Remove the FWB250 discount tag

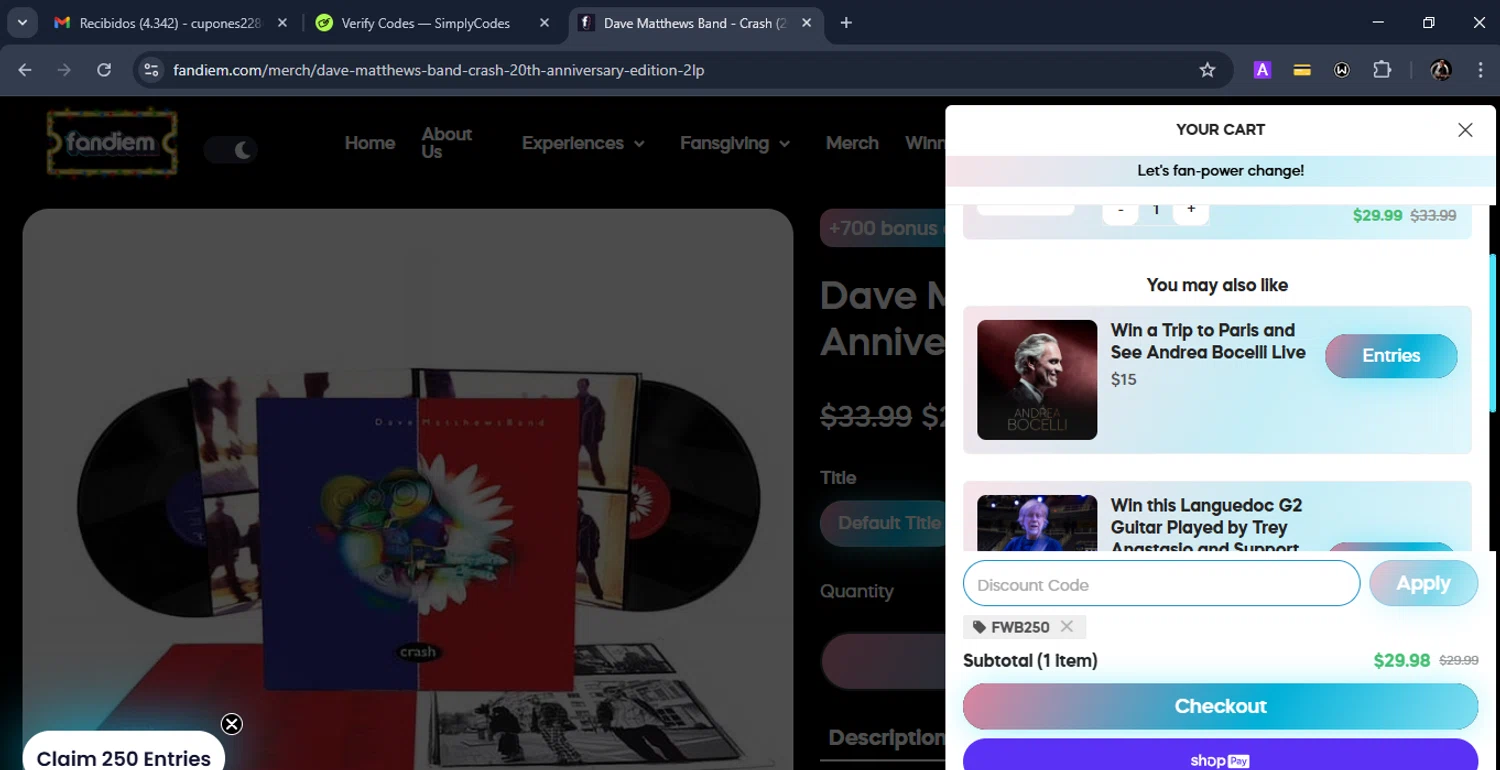pyautogui.click(x=1067, y=626)
